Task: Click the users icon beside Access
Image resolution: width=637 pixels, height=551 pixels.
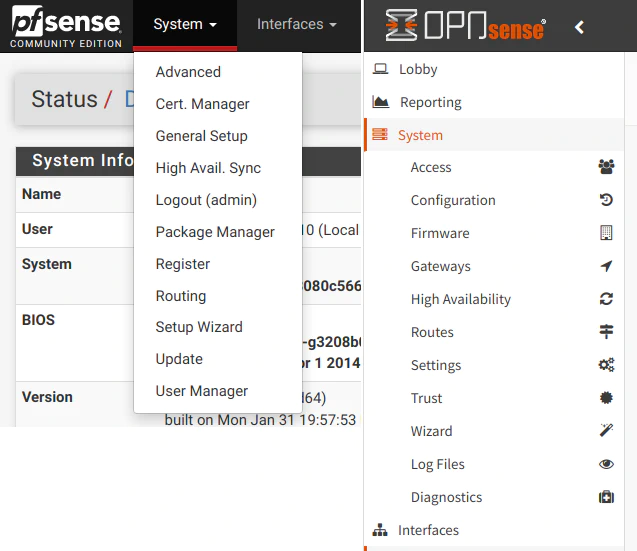Action: (x=606, y=167)
